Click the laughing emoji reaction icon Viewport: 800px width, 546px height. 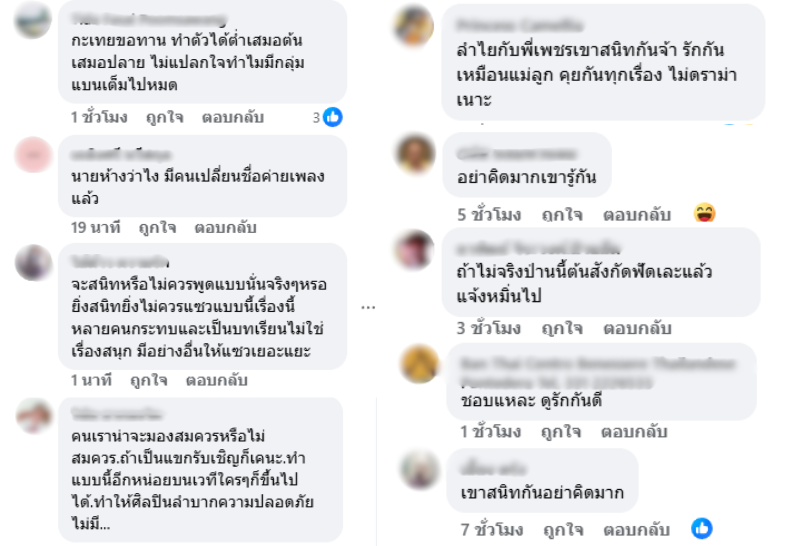click(x=705, y=213)
